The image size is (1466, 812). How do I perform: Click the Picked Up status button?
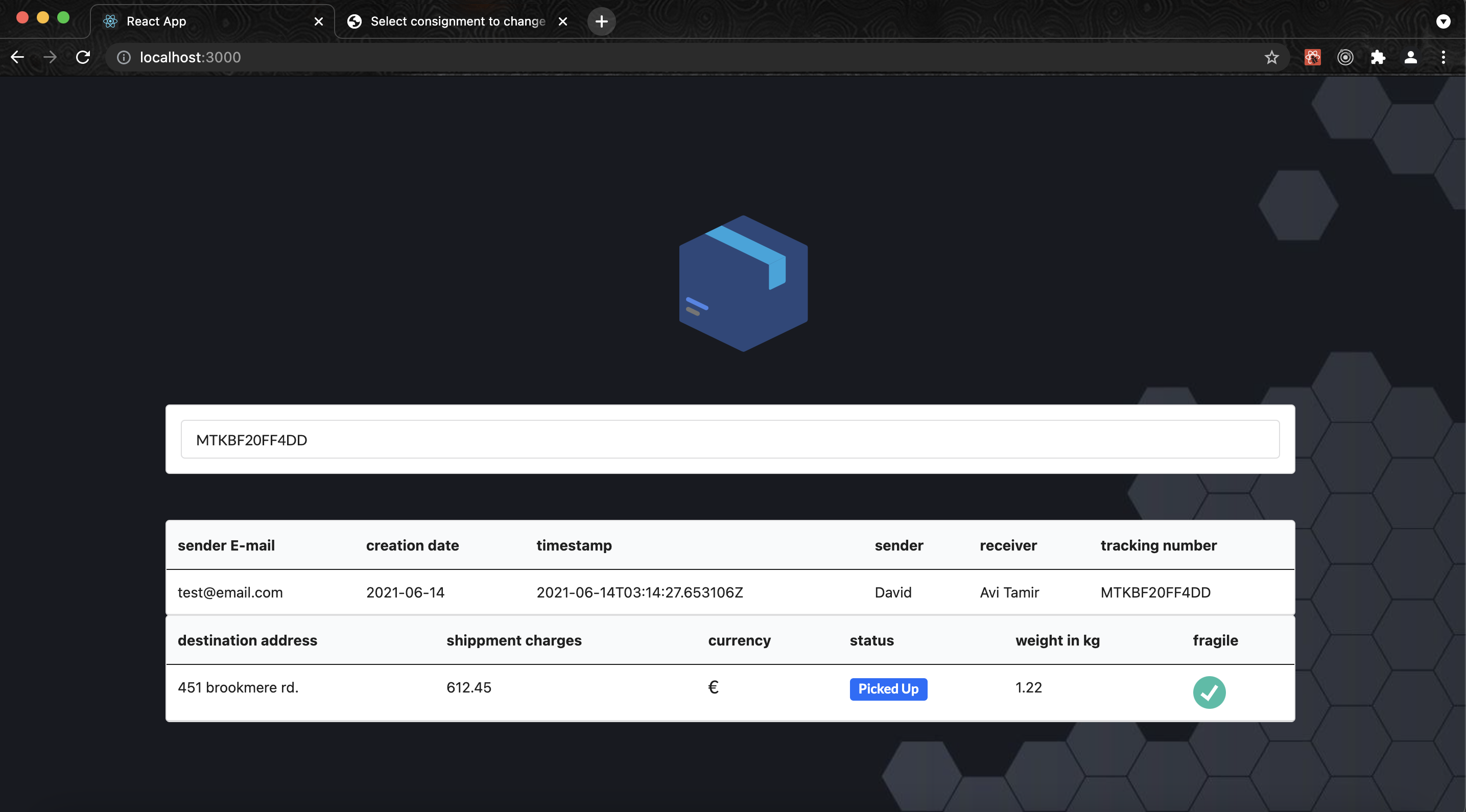pos(888,688)
